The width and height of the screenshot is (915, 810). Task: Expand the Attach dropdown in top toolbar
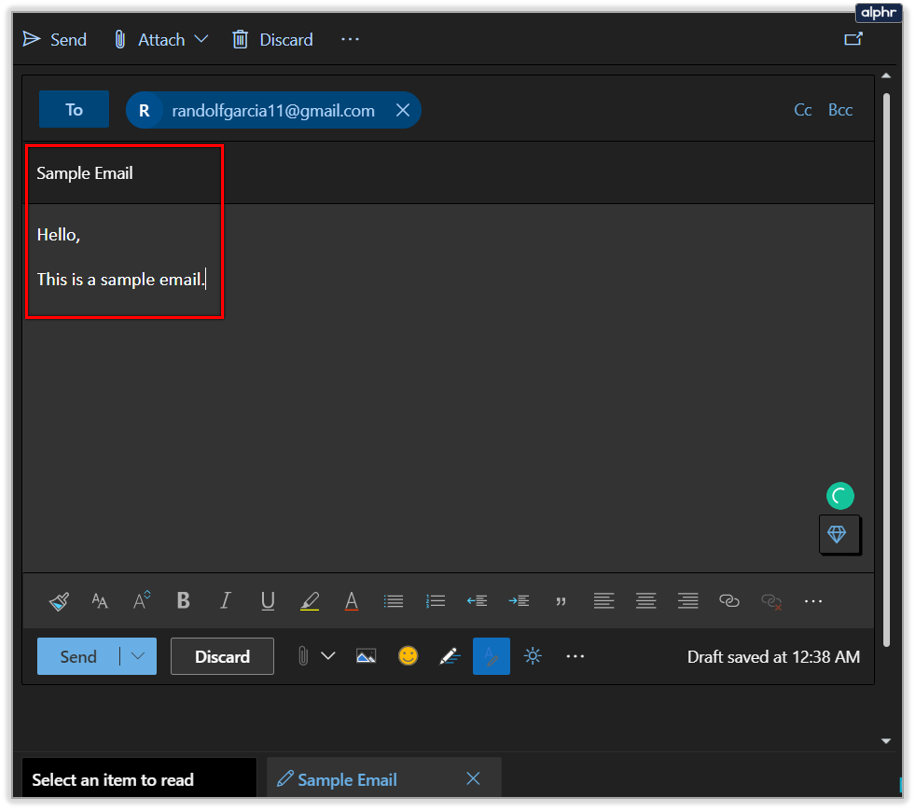pyautogui.click(x=201, y=39)
